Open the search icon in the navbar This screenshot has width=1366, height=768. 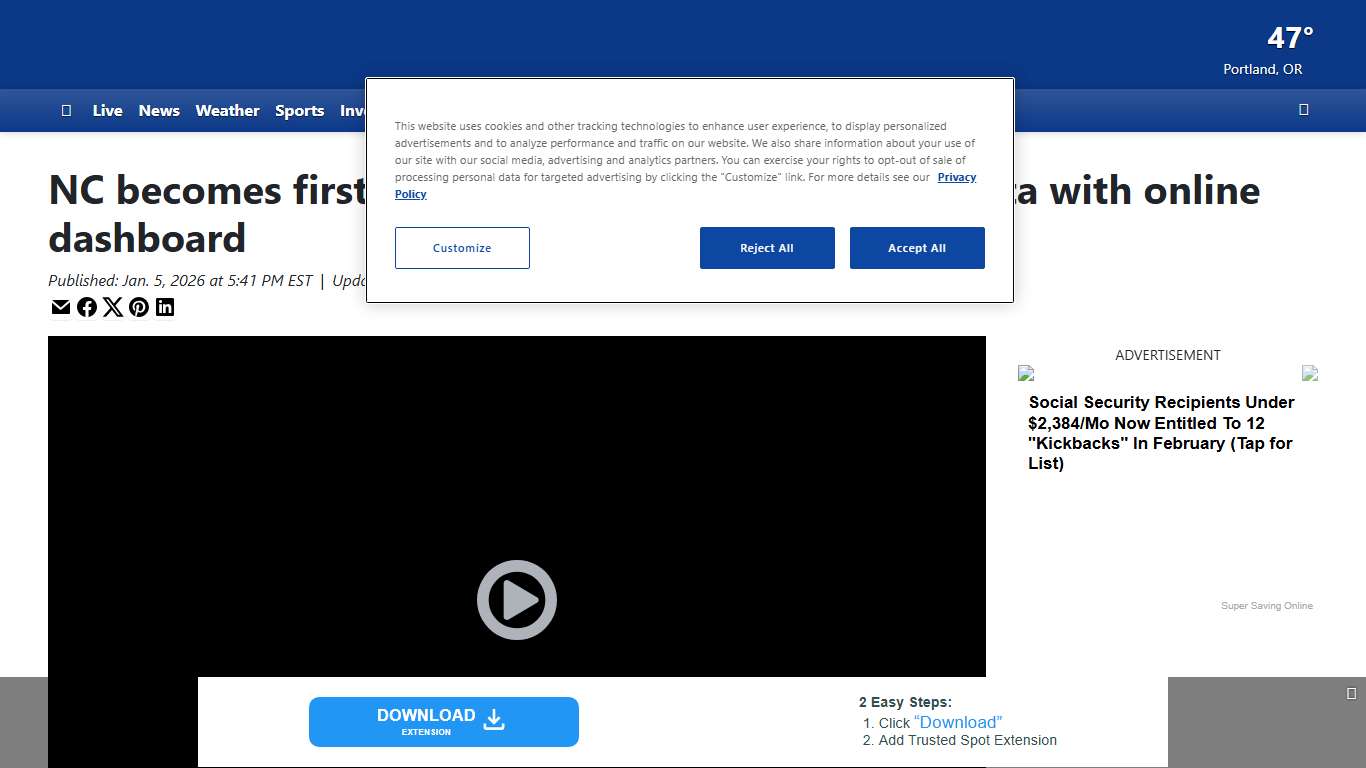[x=1303, y=110]
